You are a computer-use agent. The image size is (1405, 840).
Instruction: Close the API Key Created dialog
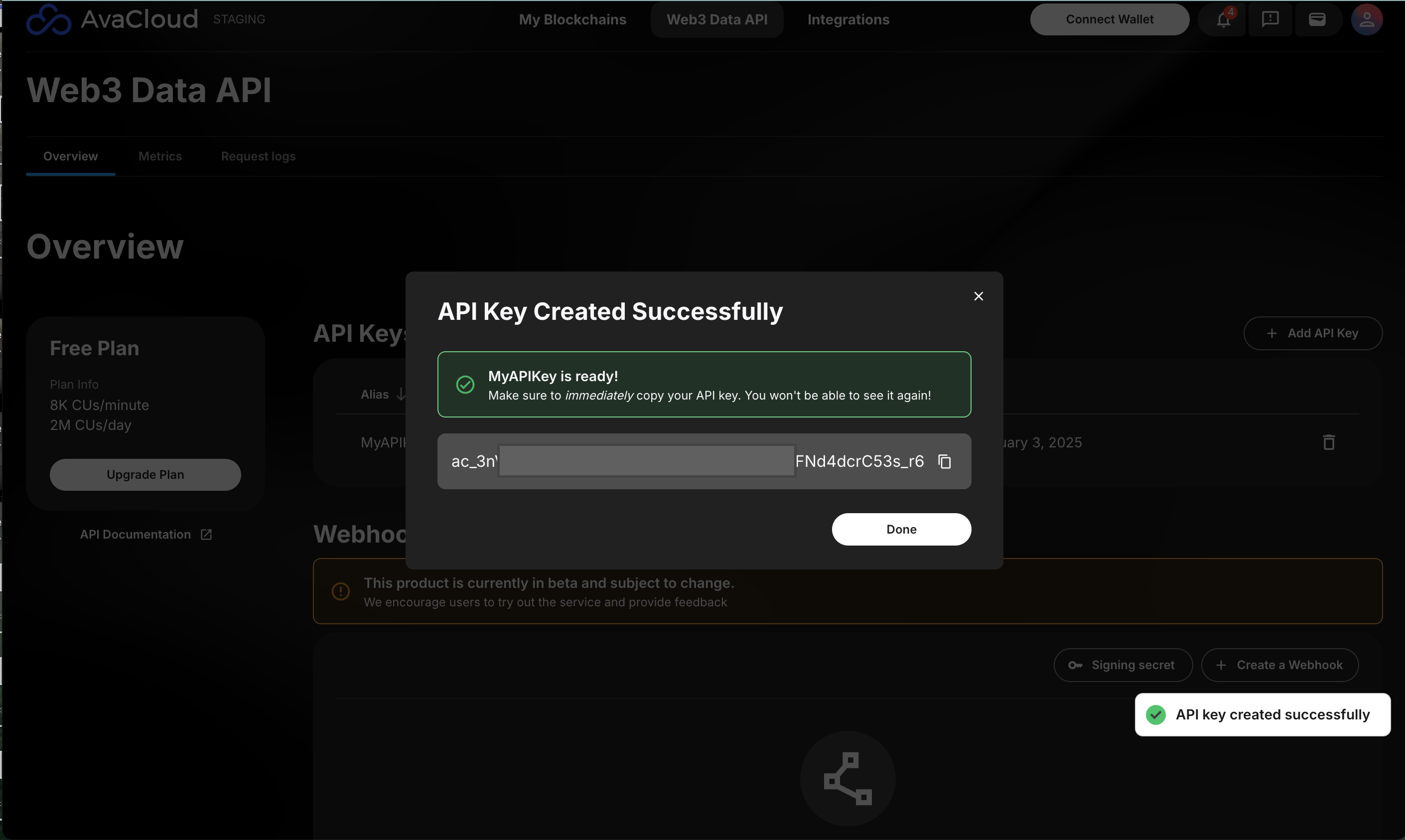(x=978, y=296)
